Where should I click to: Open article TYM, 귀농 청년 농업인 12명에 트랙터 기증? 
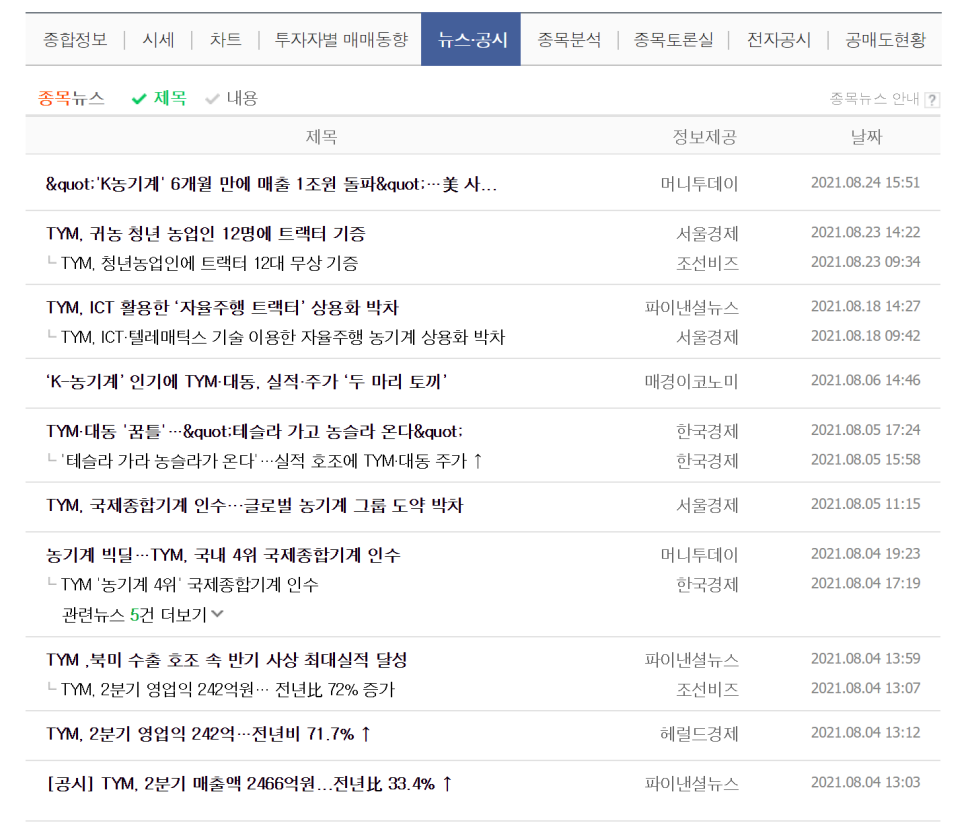click(x=206, y=234)
